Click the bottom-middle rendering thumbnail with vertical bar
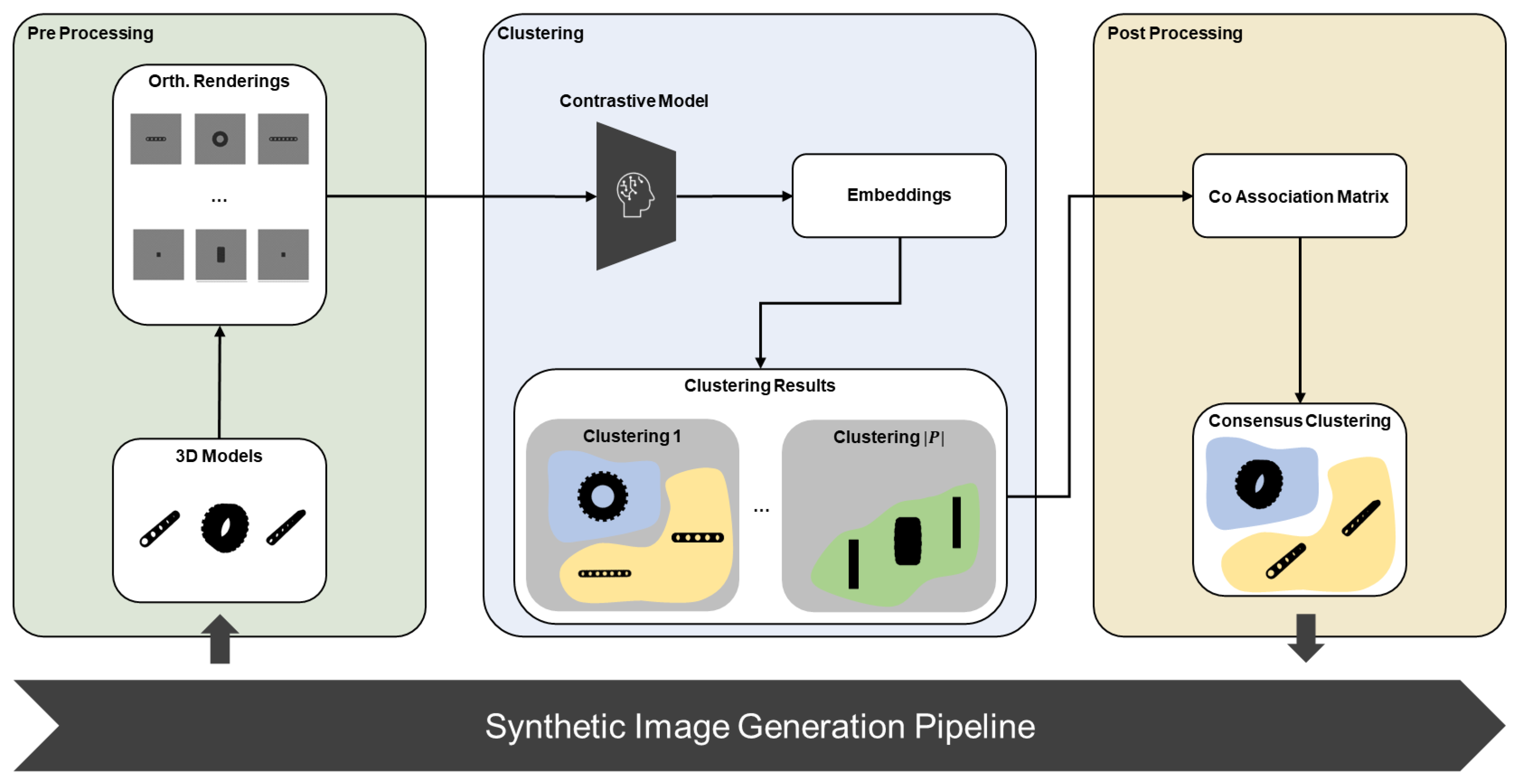Viewport: 1520px width, 784px height. point(221,255)
